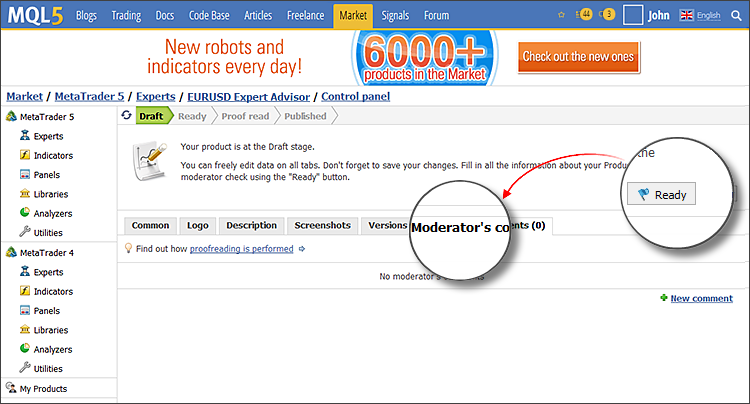Open the Trading menu
Screen dimensions: 750x404
[x=126, y=16]
